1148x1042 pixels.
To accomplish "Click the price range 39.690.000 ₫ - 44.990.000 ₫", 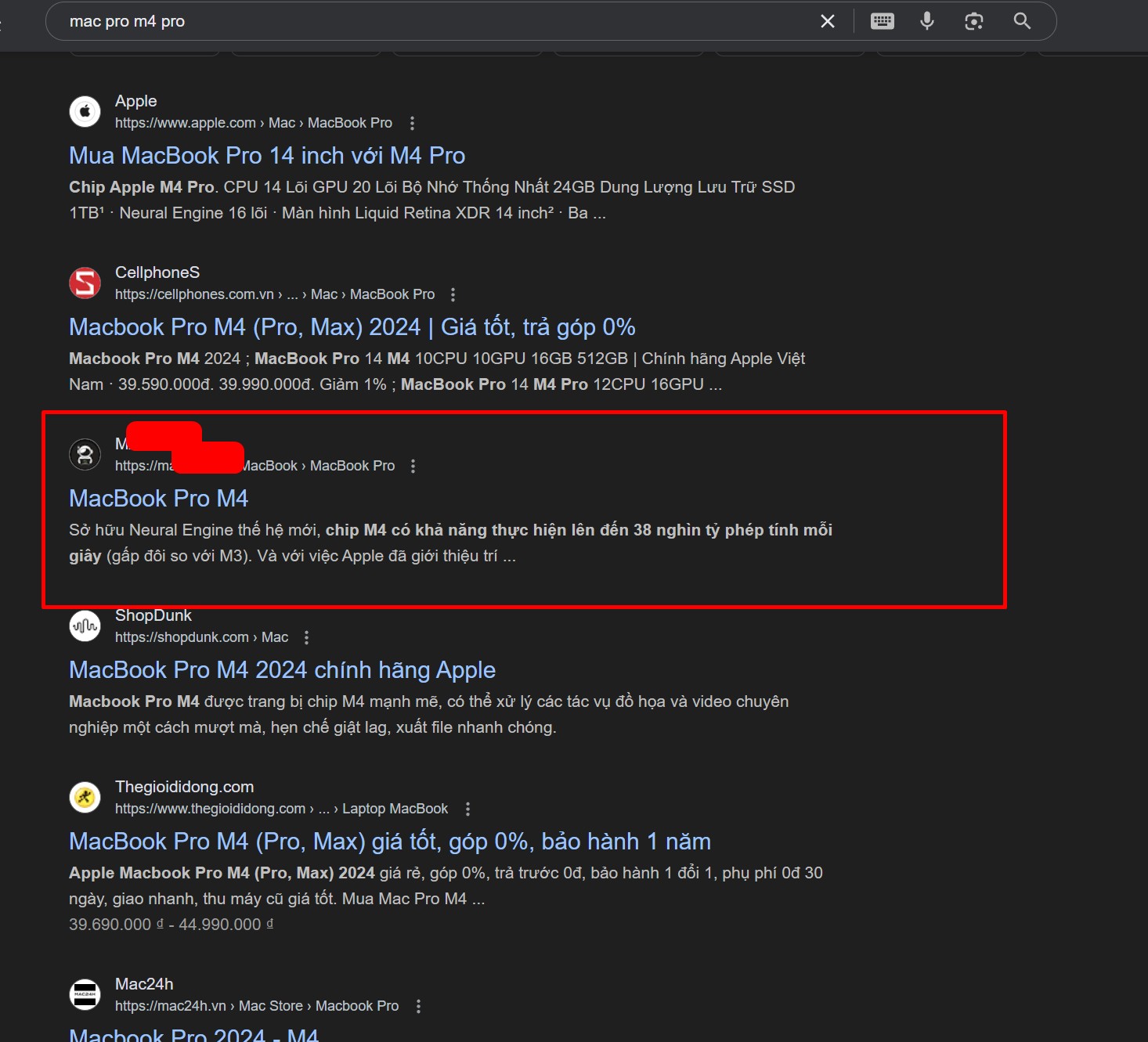I will (x=171, y=925).
